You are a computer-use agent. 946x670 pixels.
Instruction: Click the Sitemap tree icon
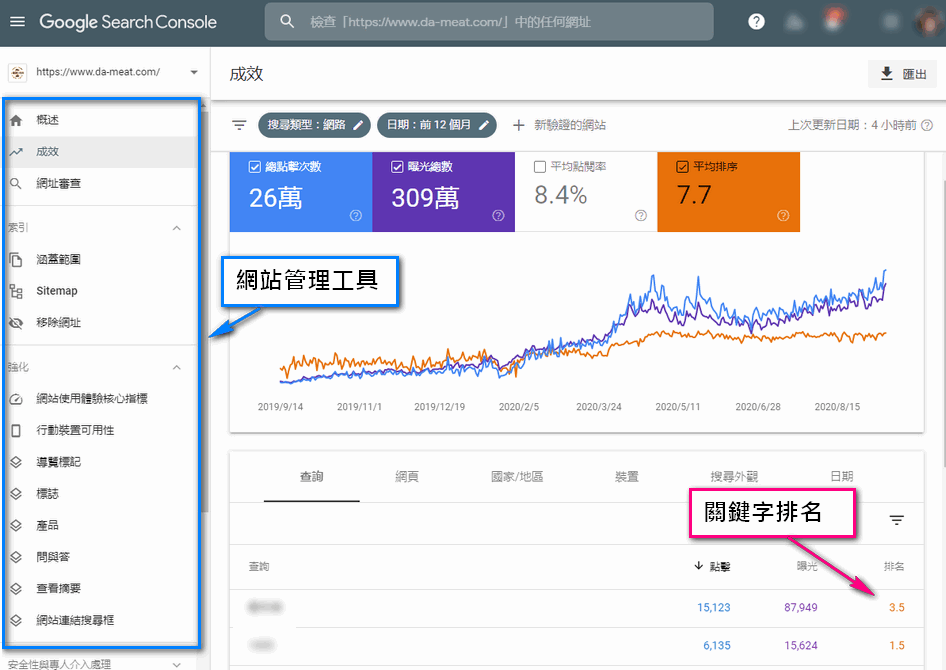point(16,291)
